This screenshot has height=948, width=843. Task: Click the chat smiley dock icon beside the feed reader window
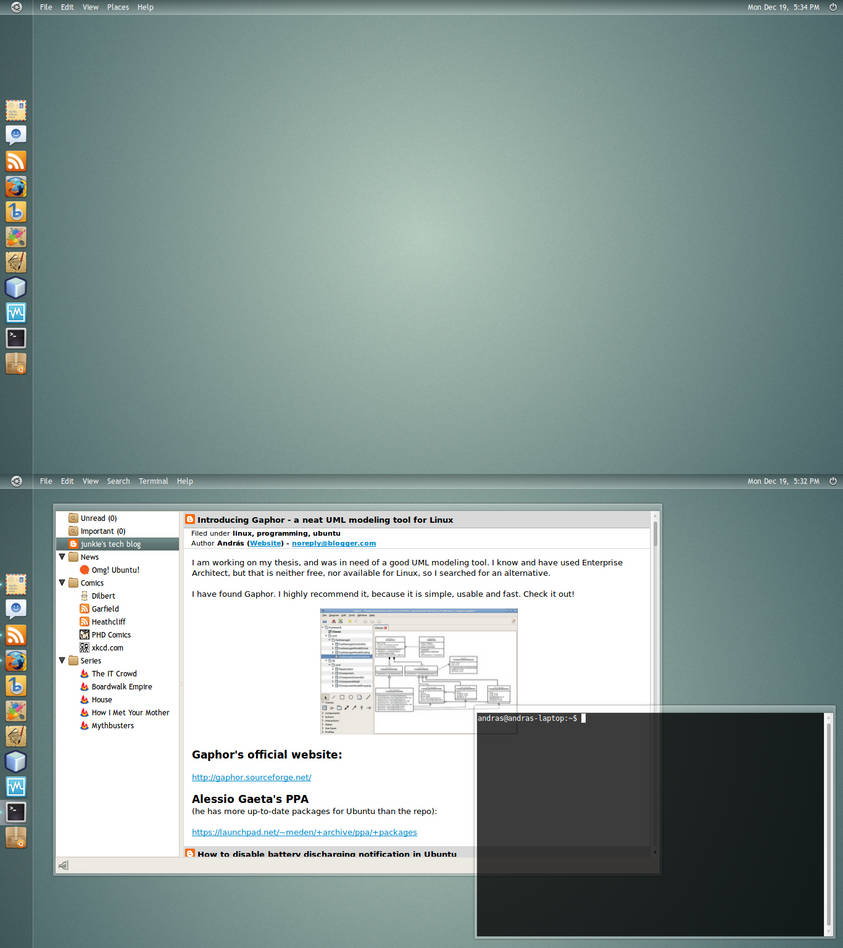pos(16,609)
